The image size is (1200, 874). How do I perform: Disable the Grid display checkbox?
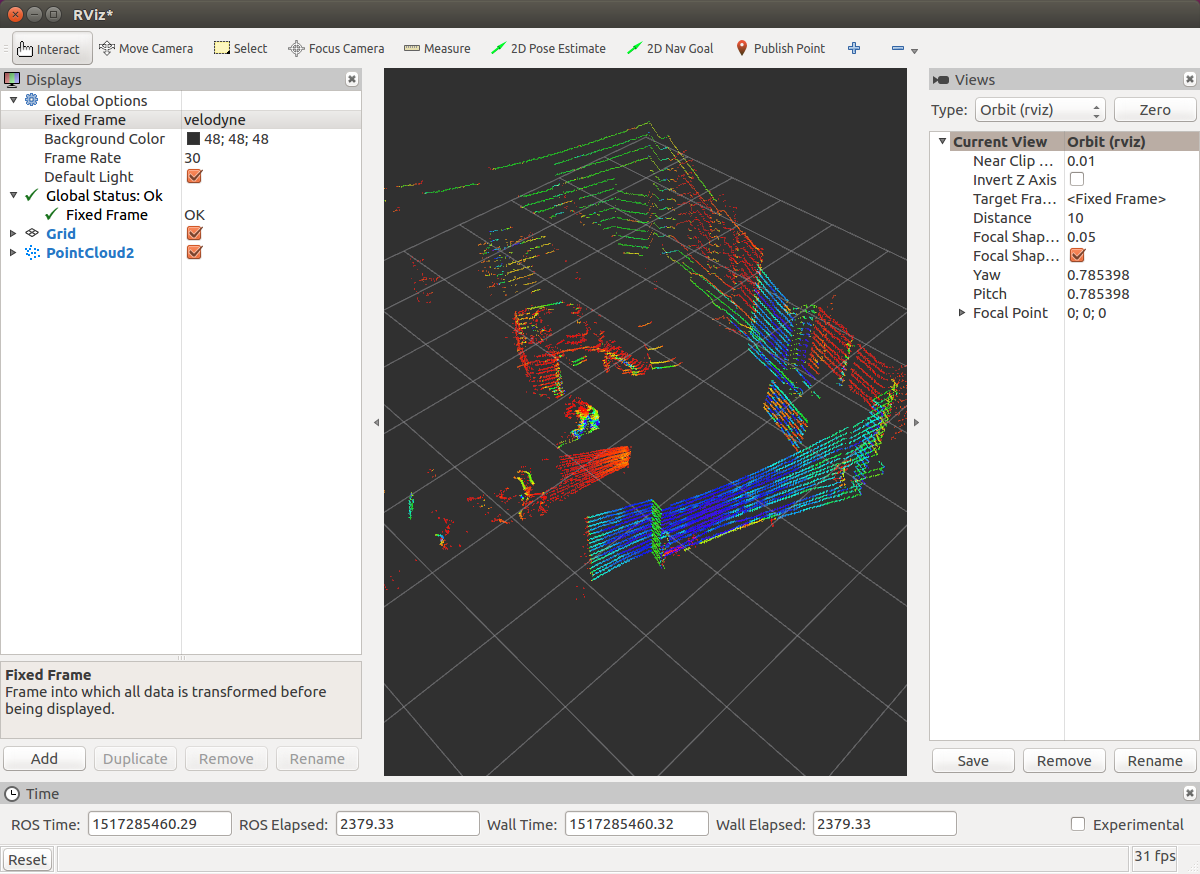click(194, 233)
